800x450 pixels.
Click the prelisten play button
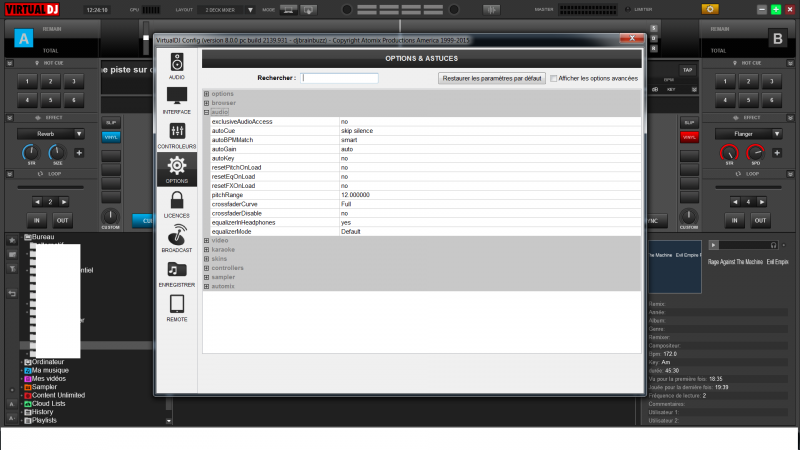[x=713, y=245]
